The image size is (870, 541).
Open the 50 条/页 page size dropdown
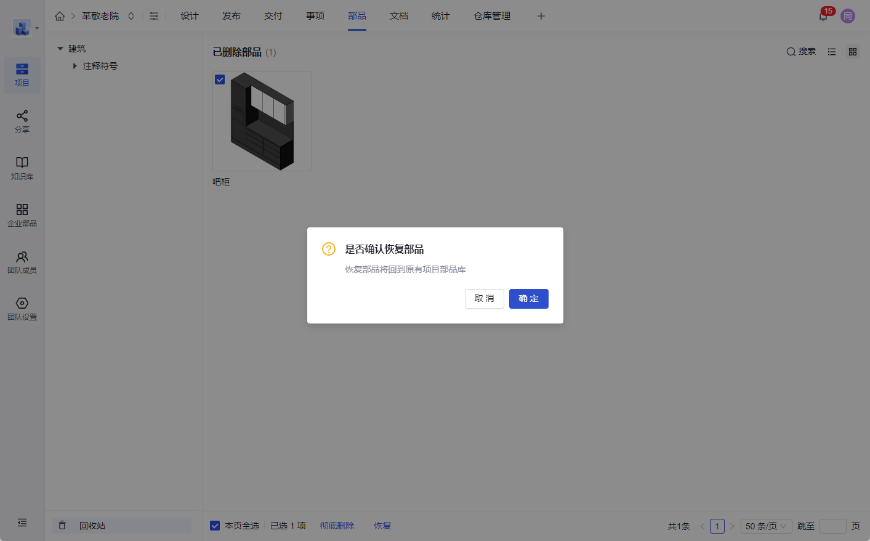pos(766,526)
